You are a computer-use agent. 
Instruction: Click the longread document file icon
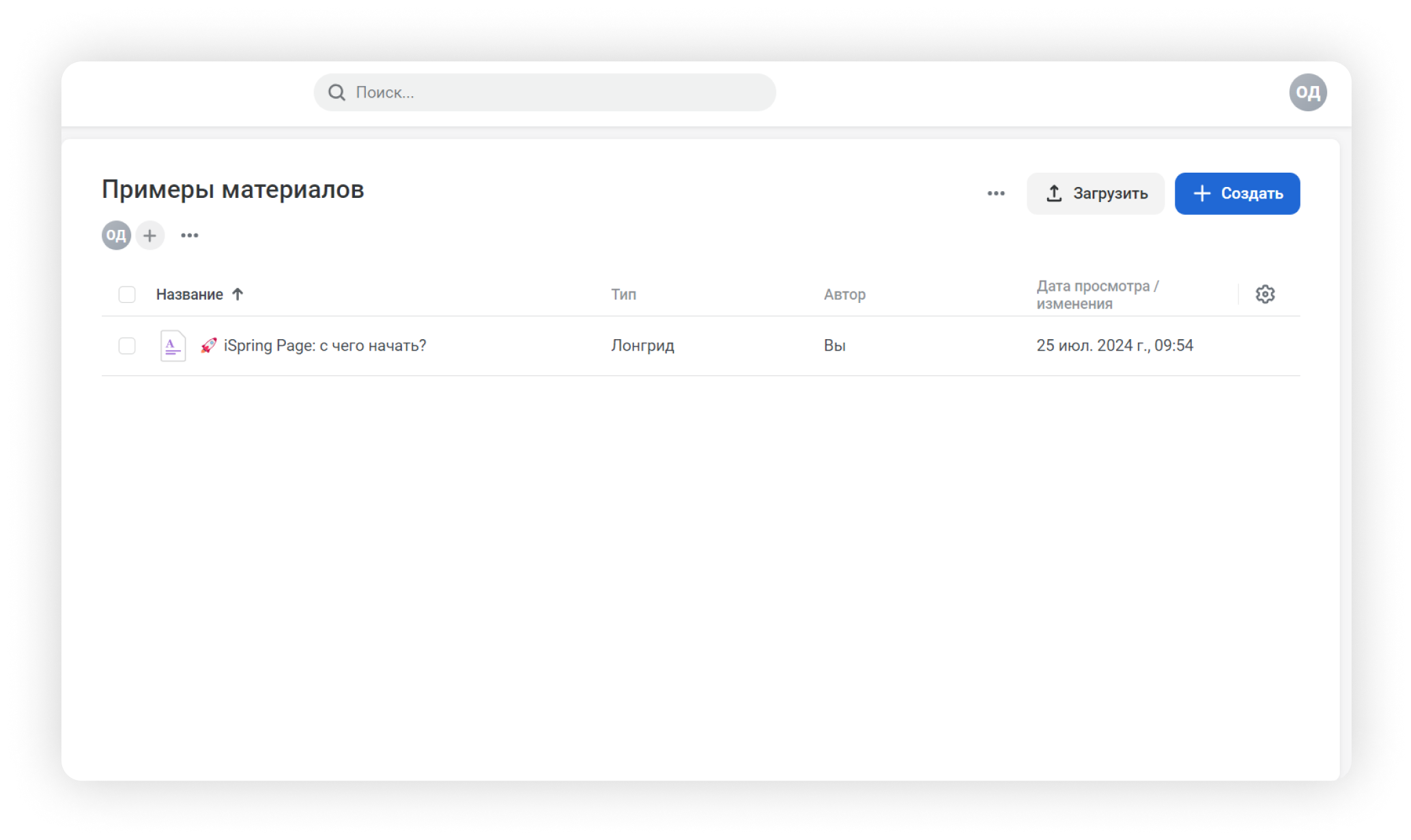tap(173, 346)
